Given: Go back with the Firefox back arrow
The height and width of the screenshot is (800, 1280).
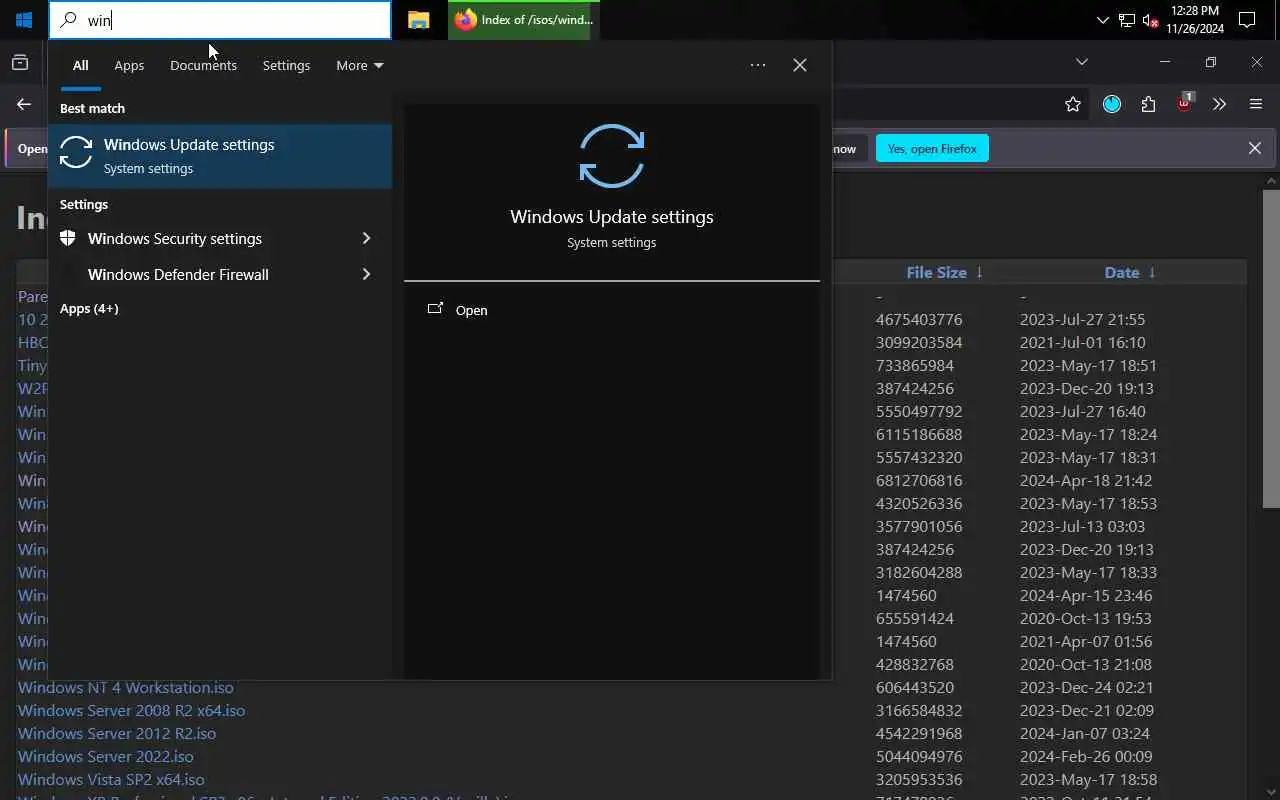Looking at the screenshot, I should click(x=24, y=104).
